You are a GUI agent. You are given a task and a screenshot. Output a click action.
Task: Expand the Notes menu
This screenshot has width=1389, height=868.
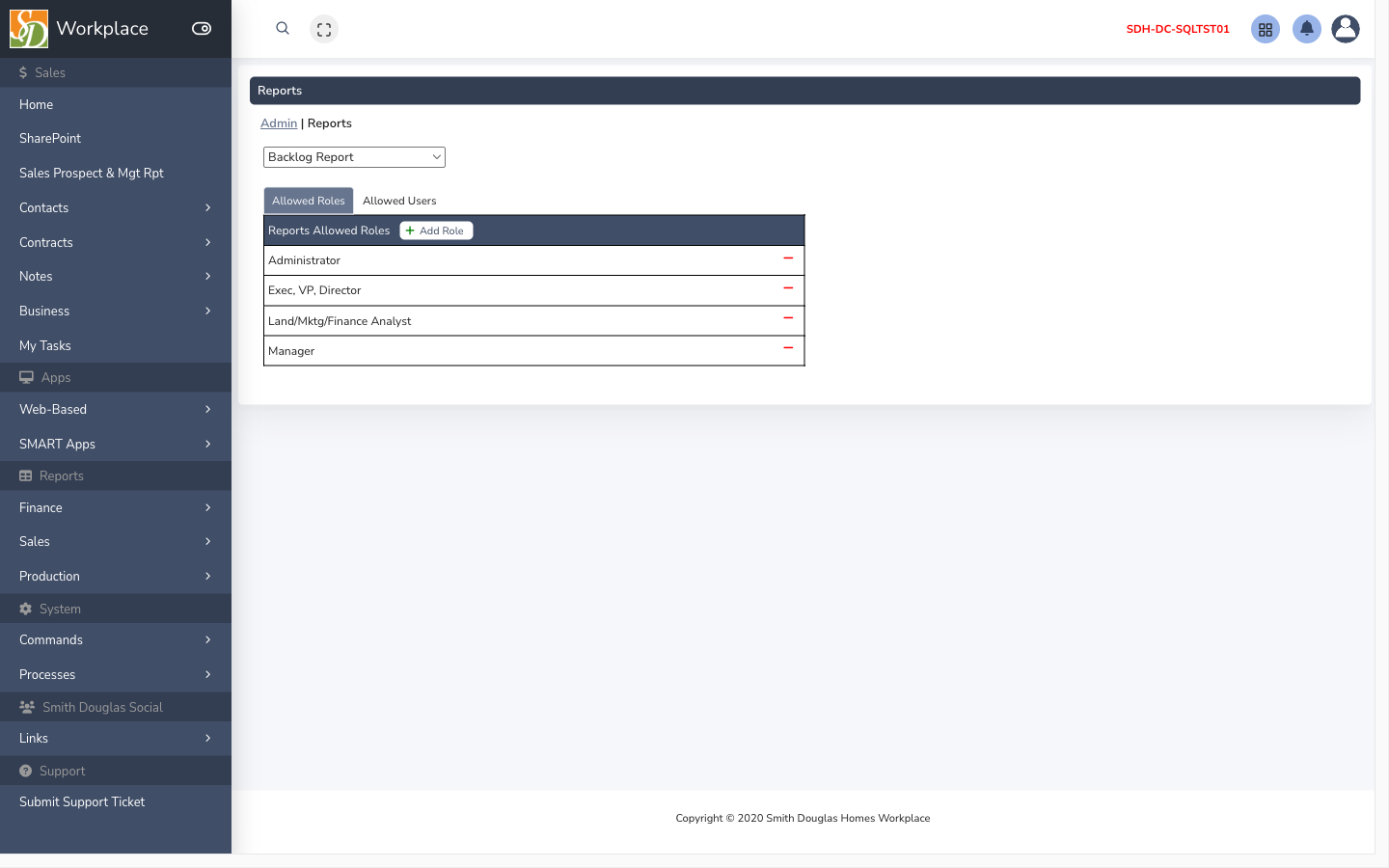click(x=116, y=277)
